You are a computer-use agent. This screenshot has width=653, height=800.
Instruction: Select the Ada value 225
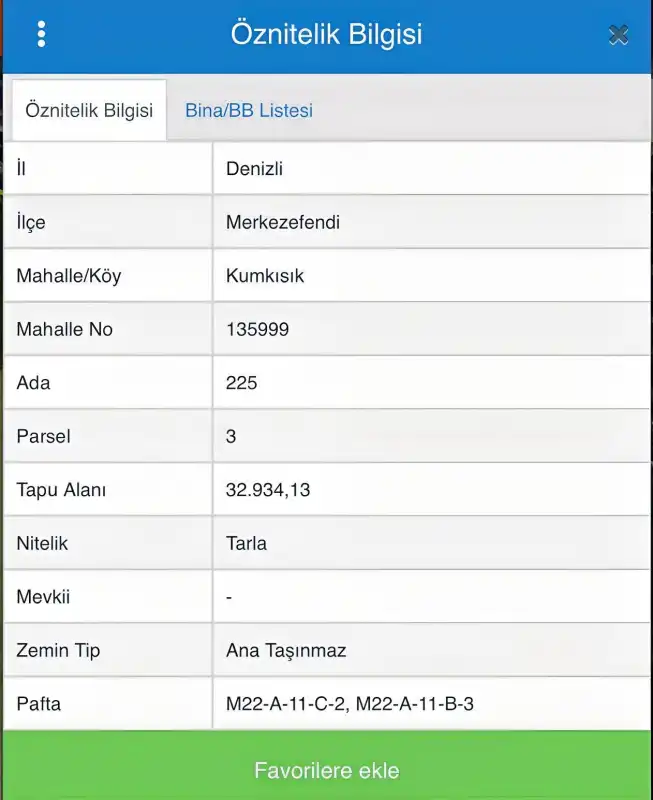pyautogui.click(x=241, y=383)
